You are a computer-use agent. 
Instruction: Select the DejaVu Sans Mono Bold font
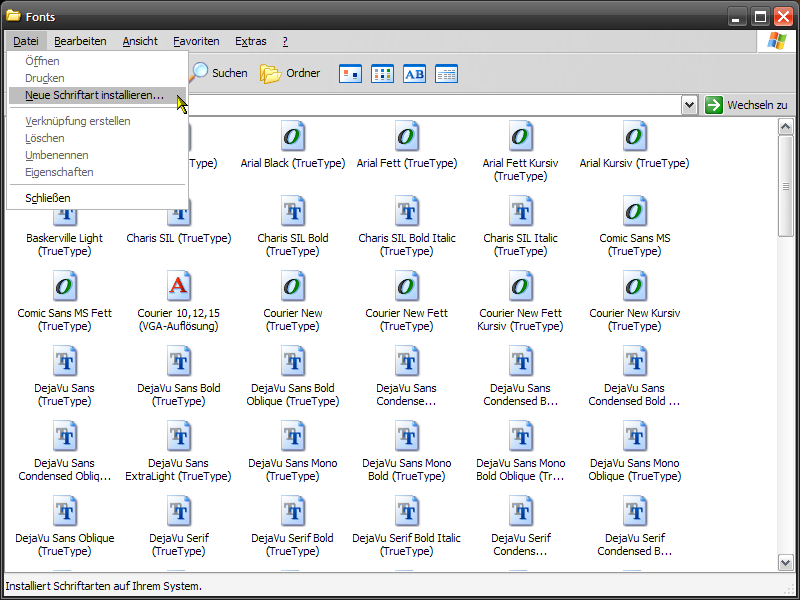407,436
